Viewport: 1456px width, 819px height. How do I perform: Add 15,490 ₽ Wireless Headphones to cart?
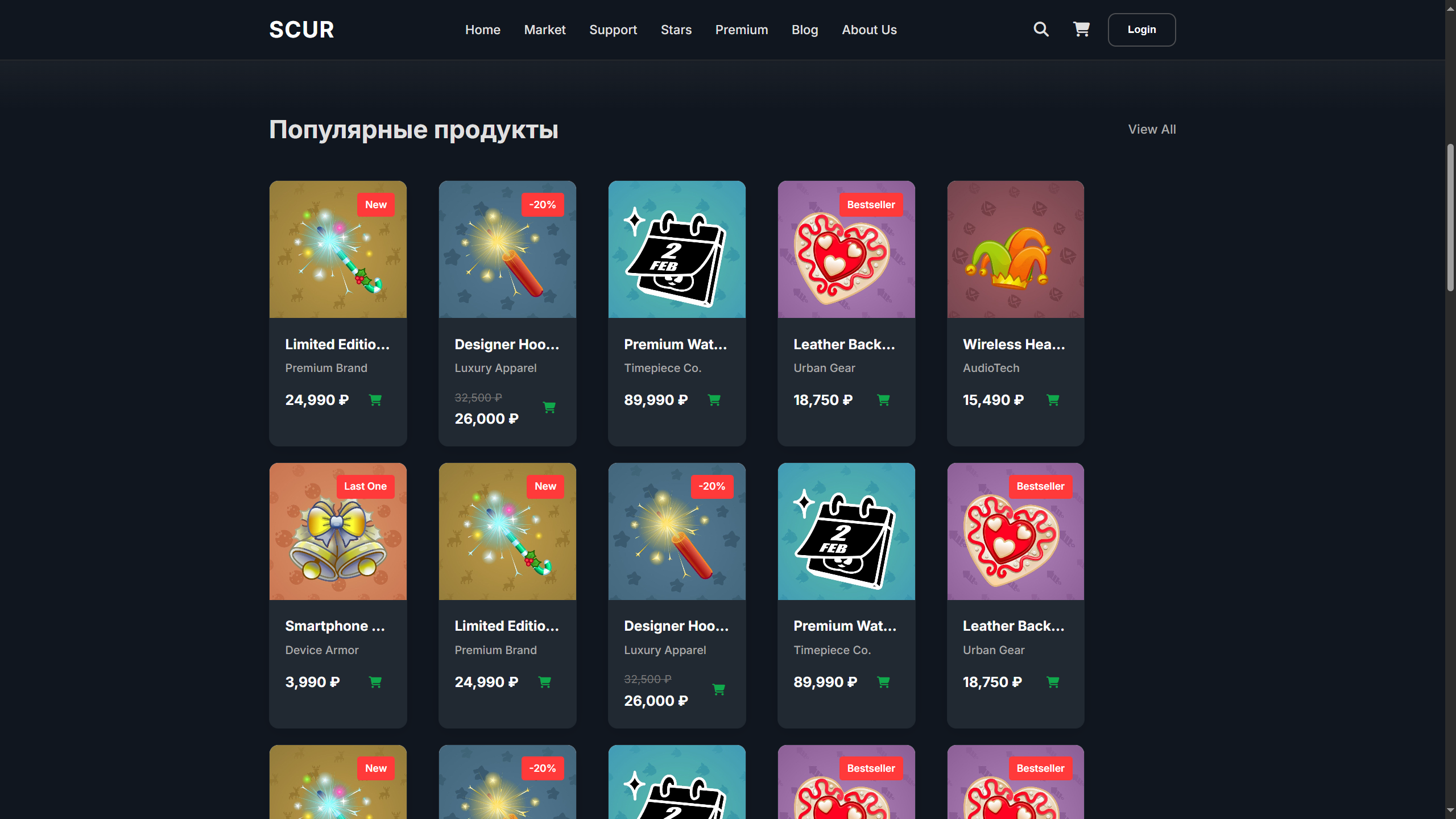1053,400
